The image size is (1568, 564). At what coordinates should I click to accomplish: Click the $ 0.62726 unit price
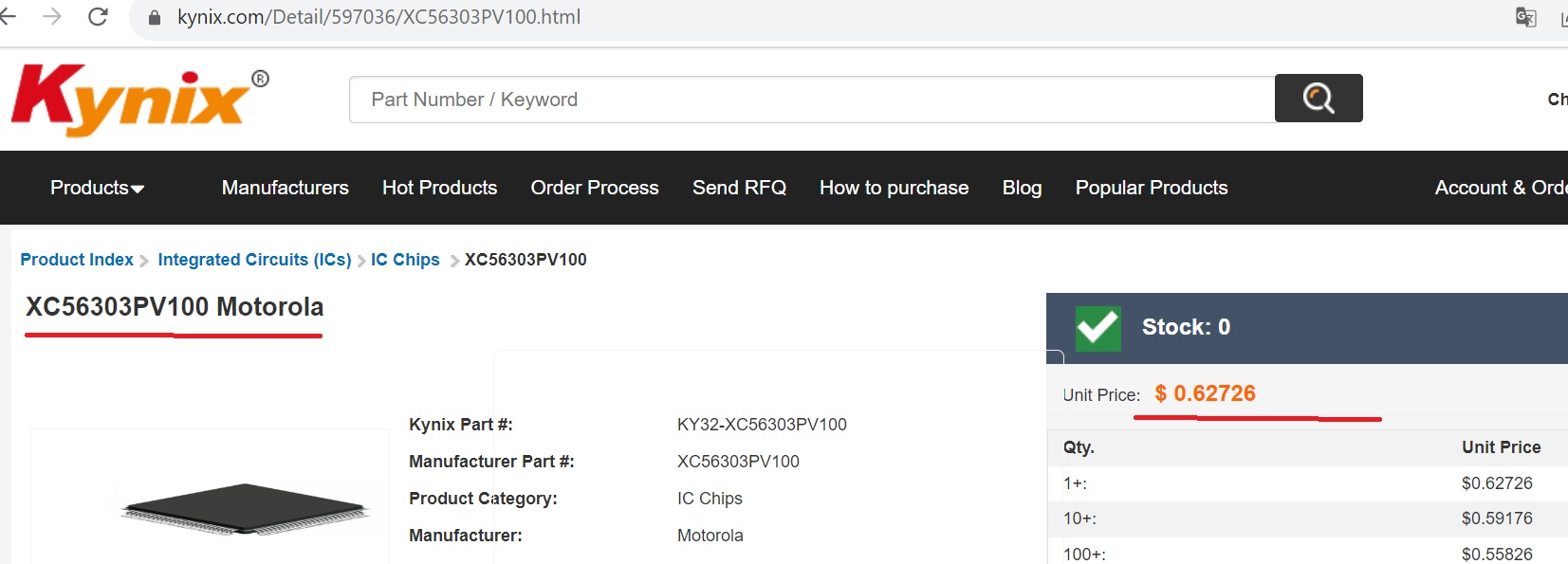[x=1205, y=393]
